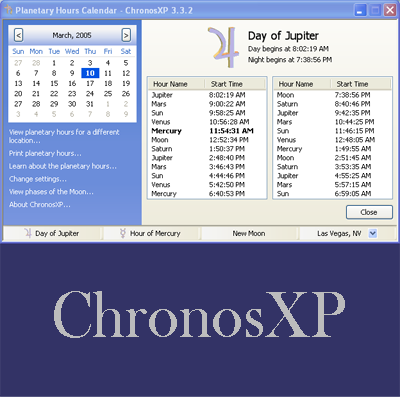
Task: Select March 17 in calendar
Action: [x=90, y=83]
